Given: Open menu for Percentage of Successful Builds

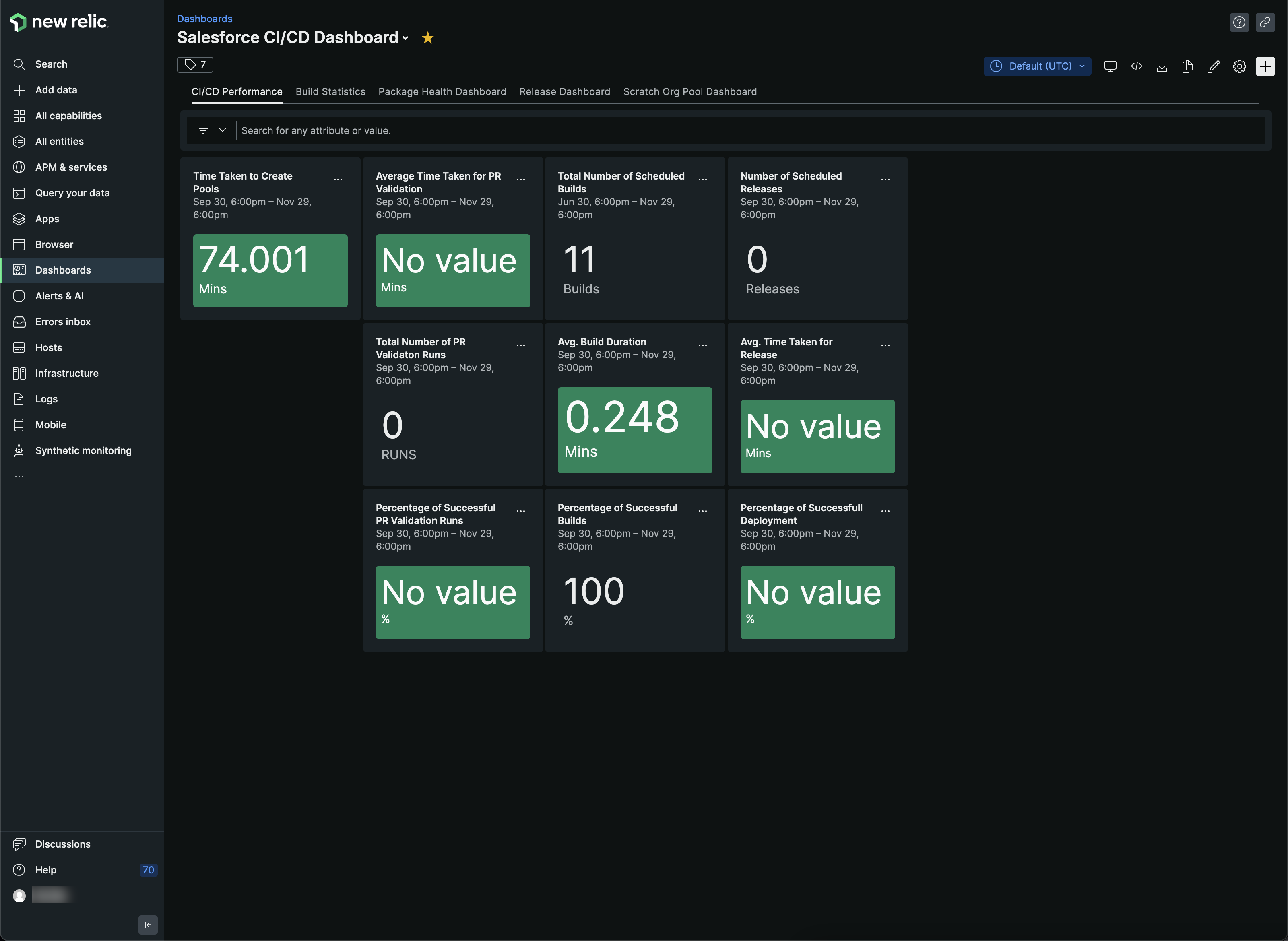Looking at the screenshot, I should pos(703,510).
